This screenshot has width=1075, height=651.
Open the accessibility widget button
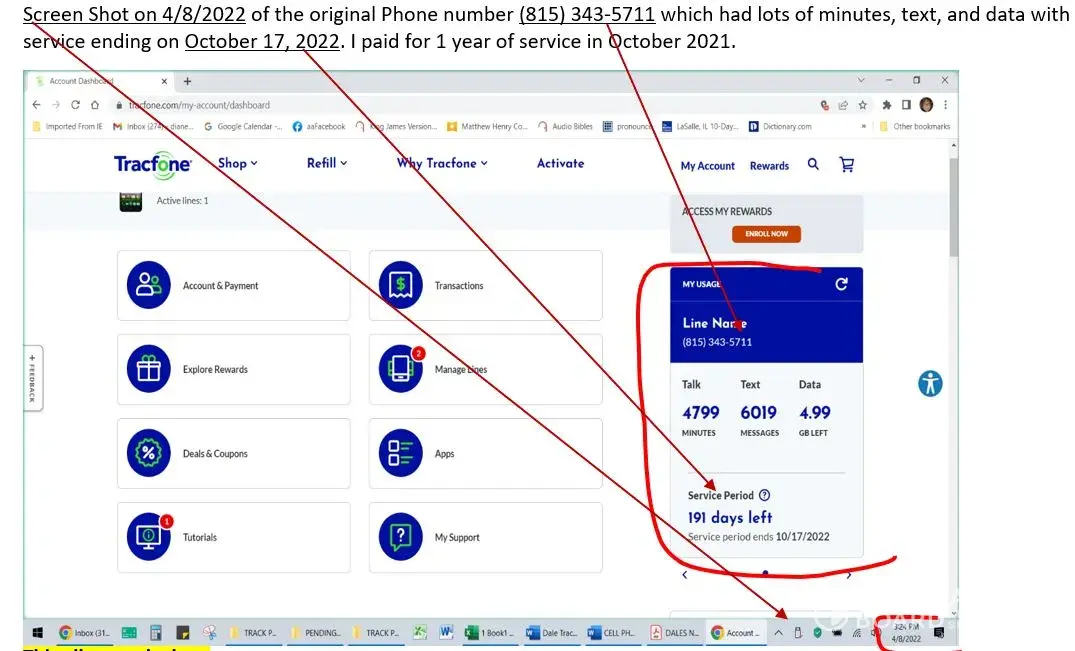pos(930,383)
